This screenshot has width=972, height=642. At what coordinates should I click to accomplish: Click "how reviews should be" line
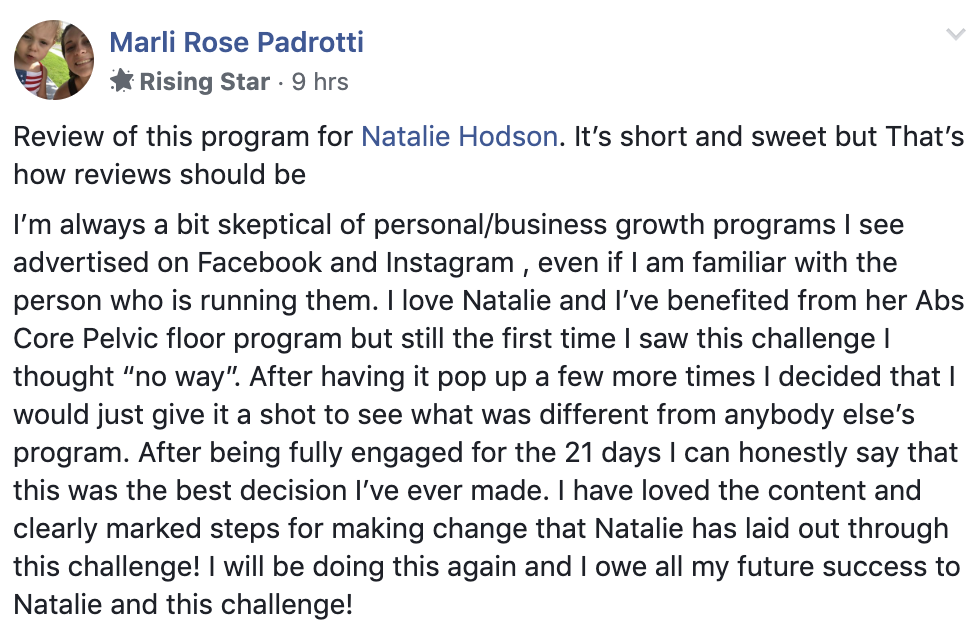159,175
